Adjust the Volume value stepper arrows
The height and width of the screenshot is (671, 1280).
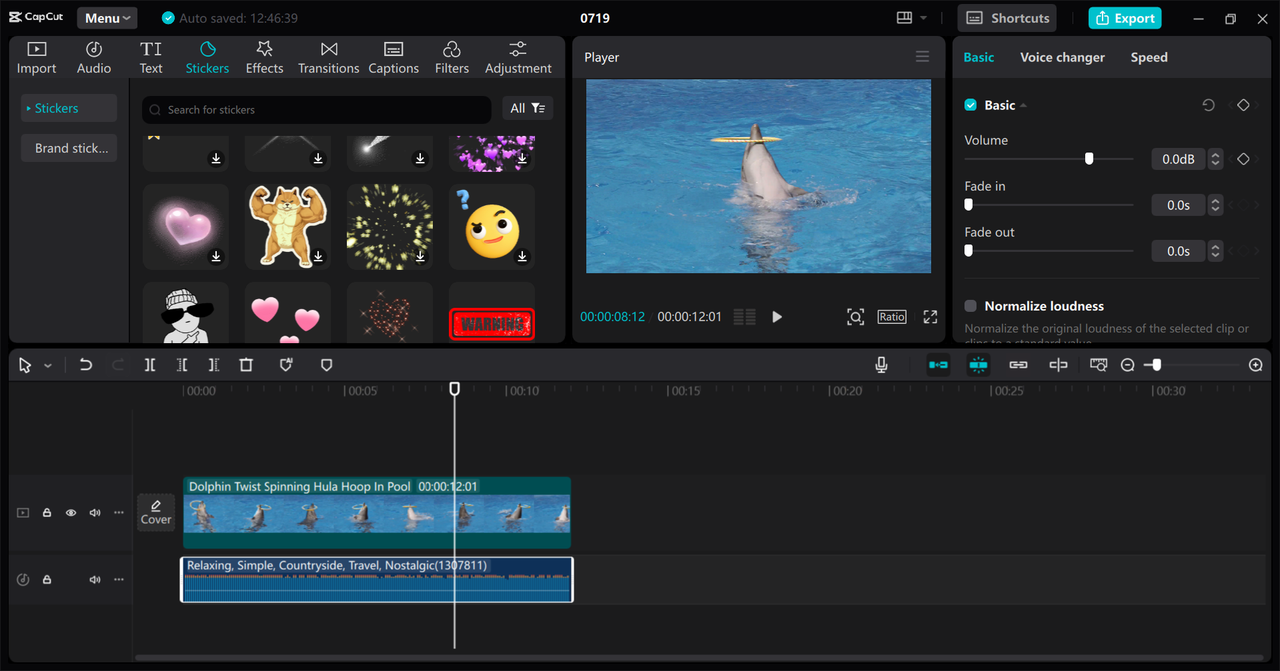tap(1215, 159)
